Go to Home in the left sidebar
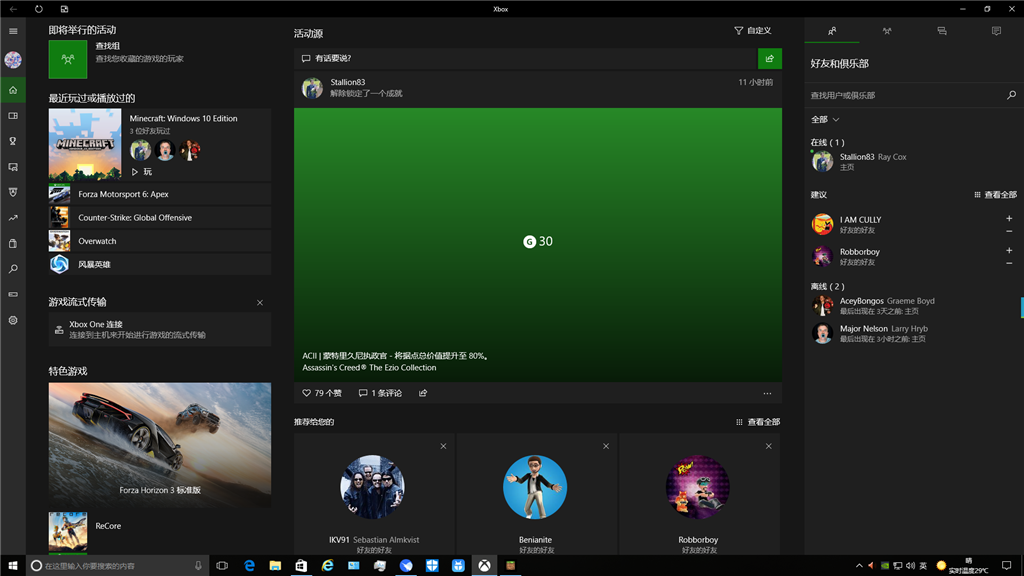 13,90
